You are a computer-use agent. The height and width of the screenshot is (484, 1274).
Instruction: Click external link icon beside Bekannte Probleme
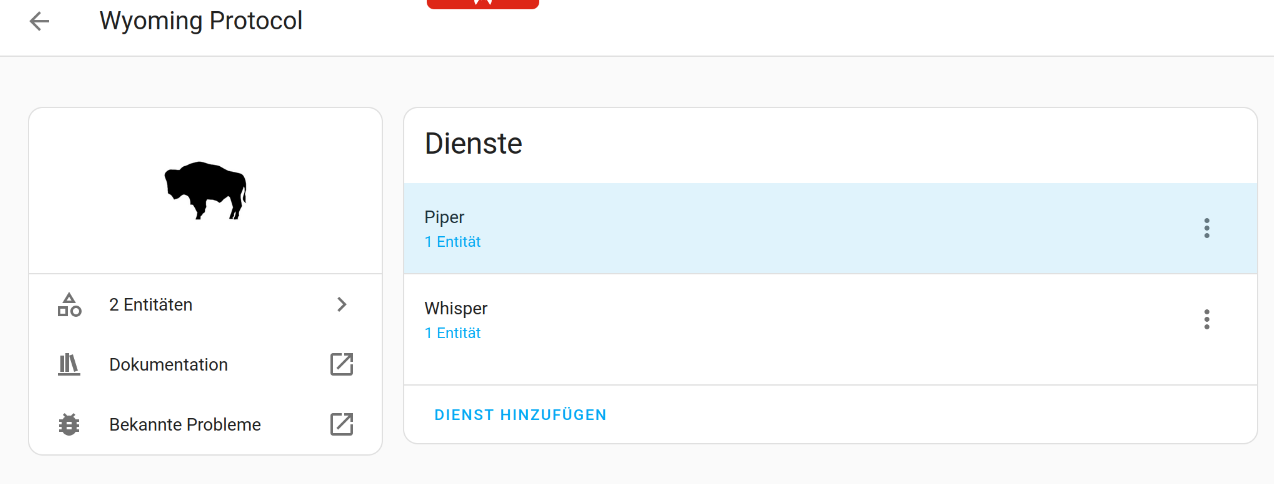pyautogui.click(x=342, y=425)
